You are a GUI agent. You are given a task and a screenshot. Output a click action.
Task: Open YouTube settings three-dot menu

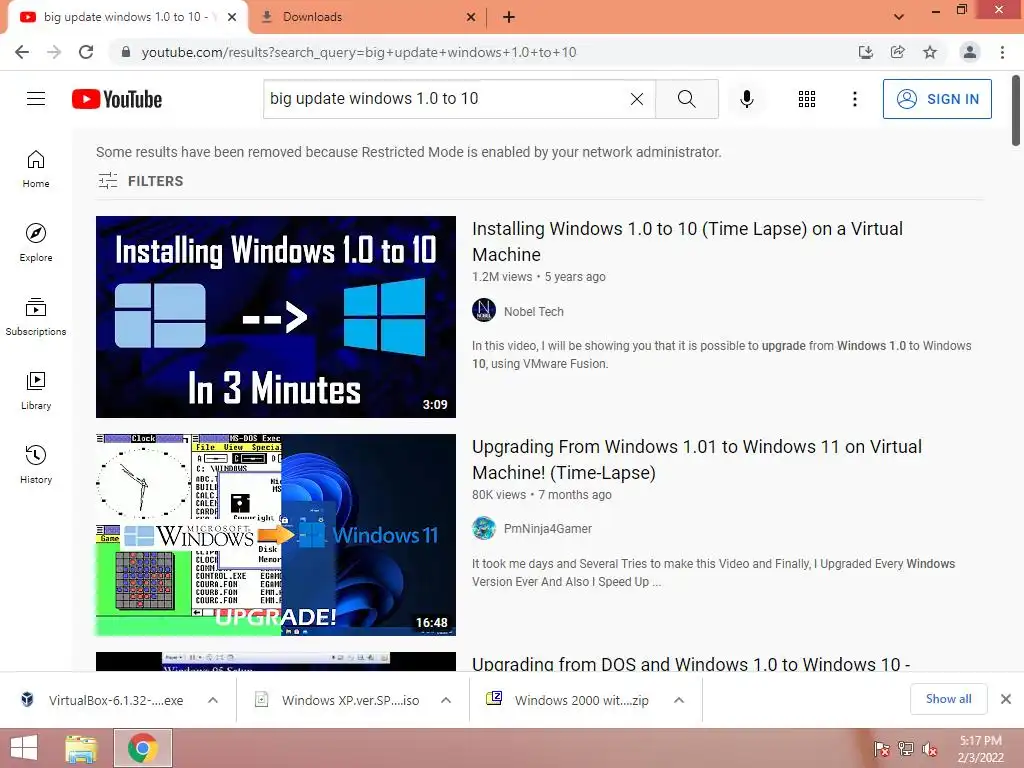(854, 99)
